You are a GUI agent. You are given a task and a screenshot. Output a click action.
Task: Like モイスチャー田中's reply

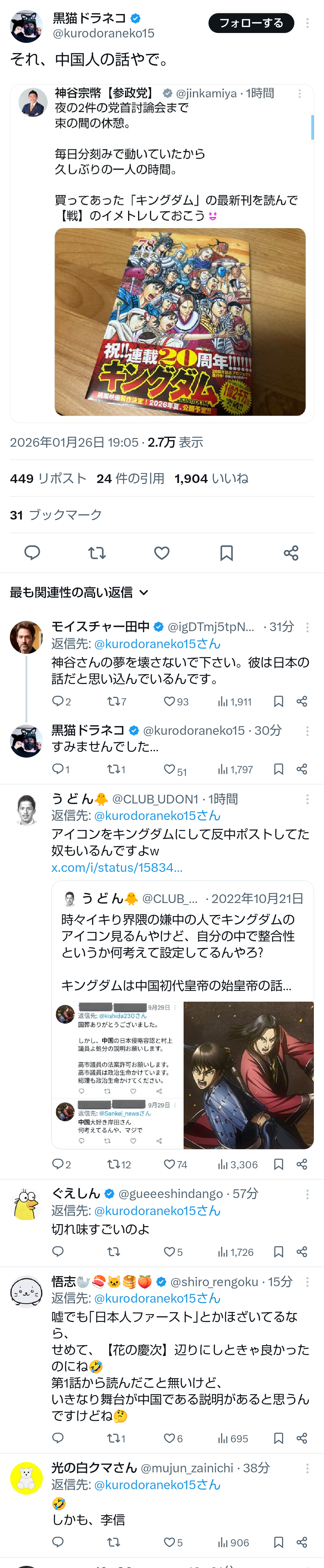point(170,701)
